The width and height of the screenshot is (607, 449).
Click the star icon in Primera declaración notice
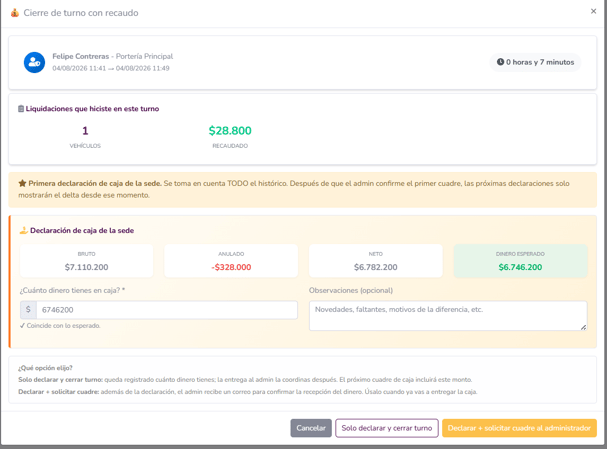click(x=22, y=183)
